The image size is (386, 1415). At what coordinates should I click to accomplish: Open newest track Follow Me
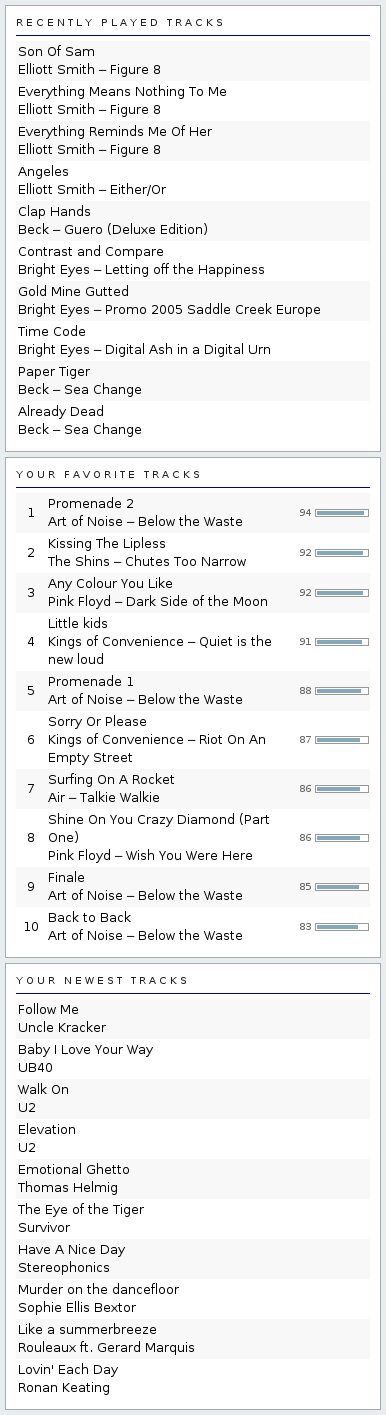click(48, 1009)
